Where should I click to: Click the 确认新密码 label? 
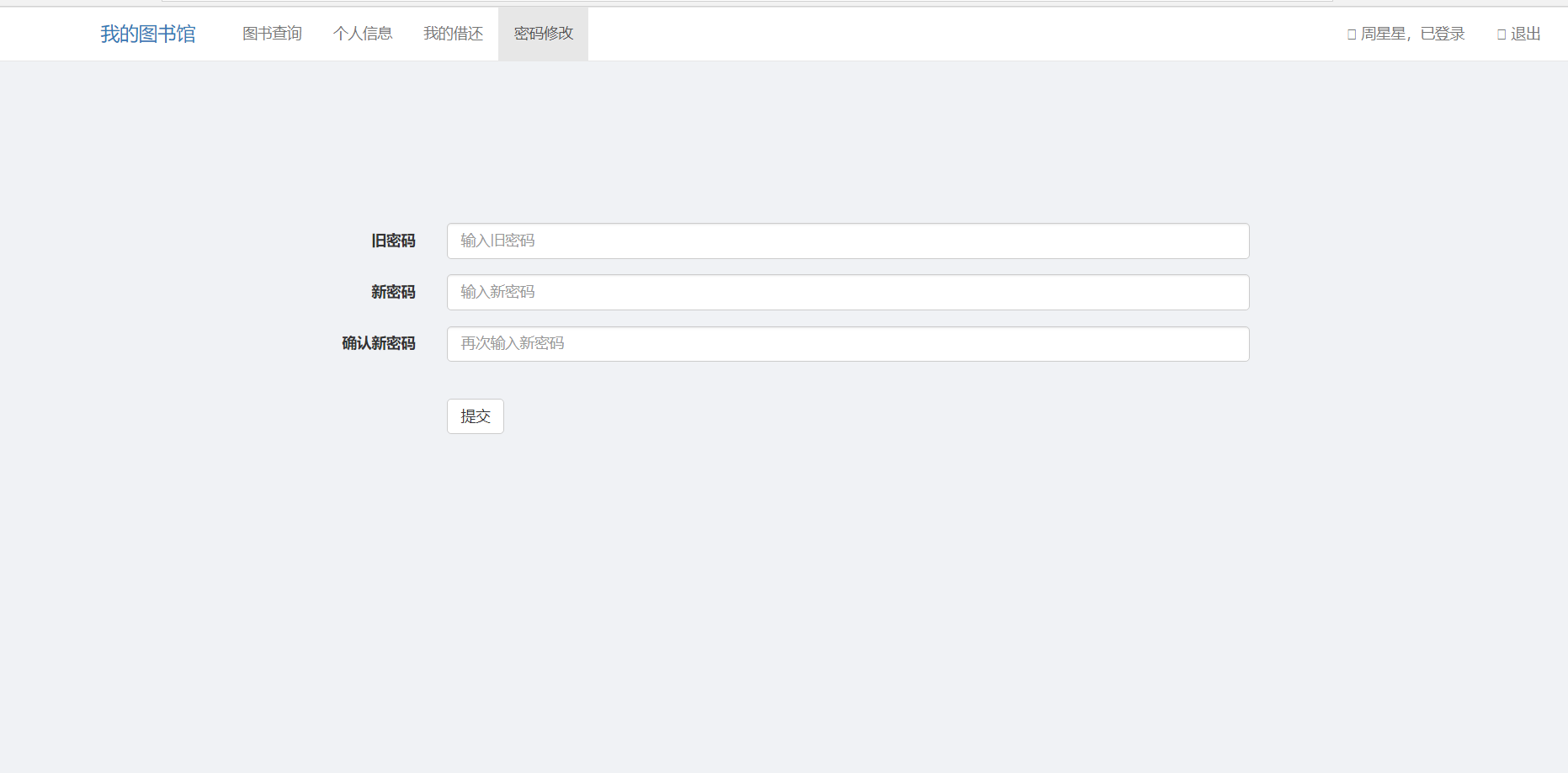379,343
